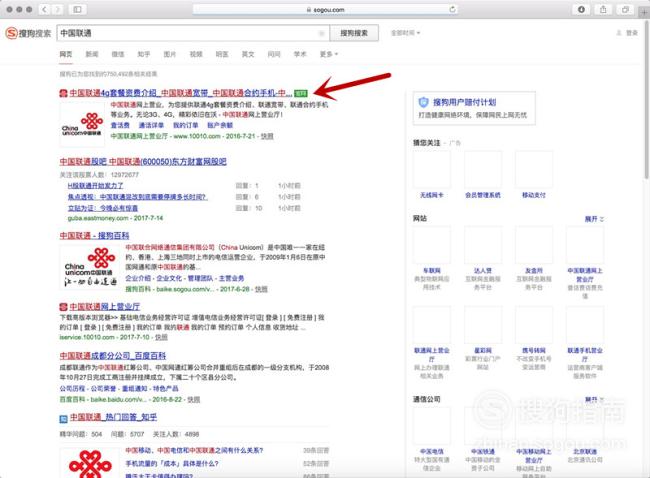Image resolution: width=650 pixels, height=478 pixels.
Task: Switch to the 问问 tab
Action: point(274,54)
